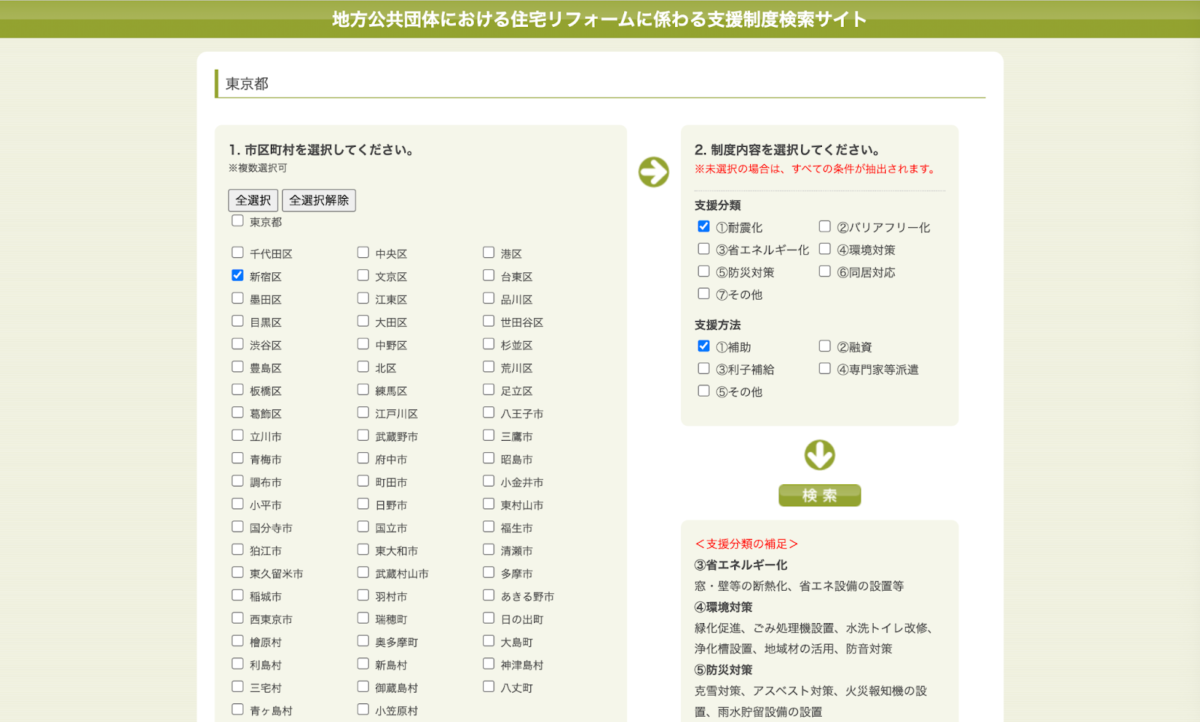Click the 検索 search button

(819, 495)
